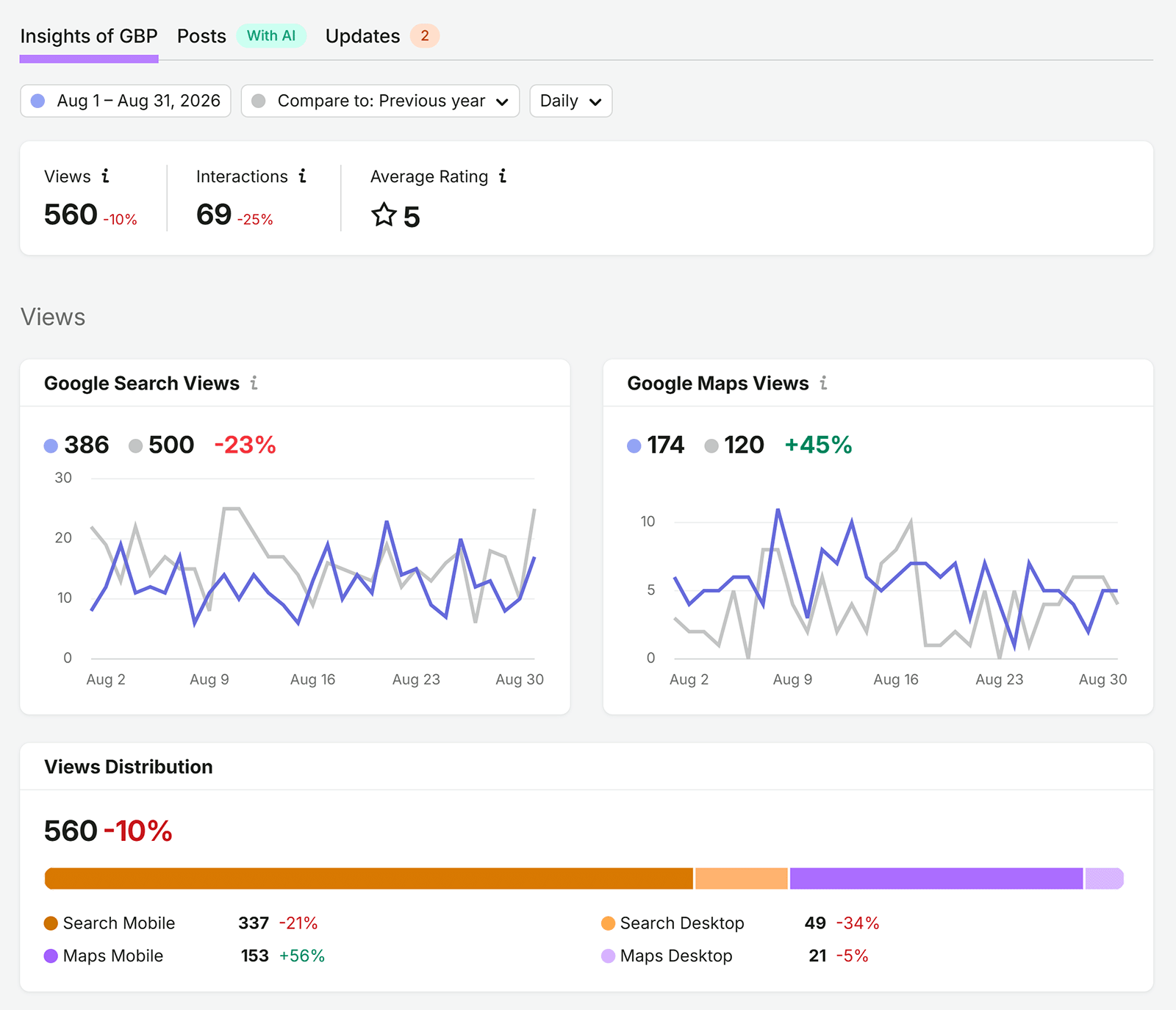The image size is (1176, 1010).
Task: Click the info icon beside Views metric
Action: 106,176
